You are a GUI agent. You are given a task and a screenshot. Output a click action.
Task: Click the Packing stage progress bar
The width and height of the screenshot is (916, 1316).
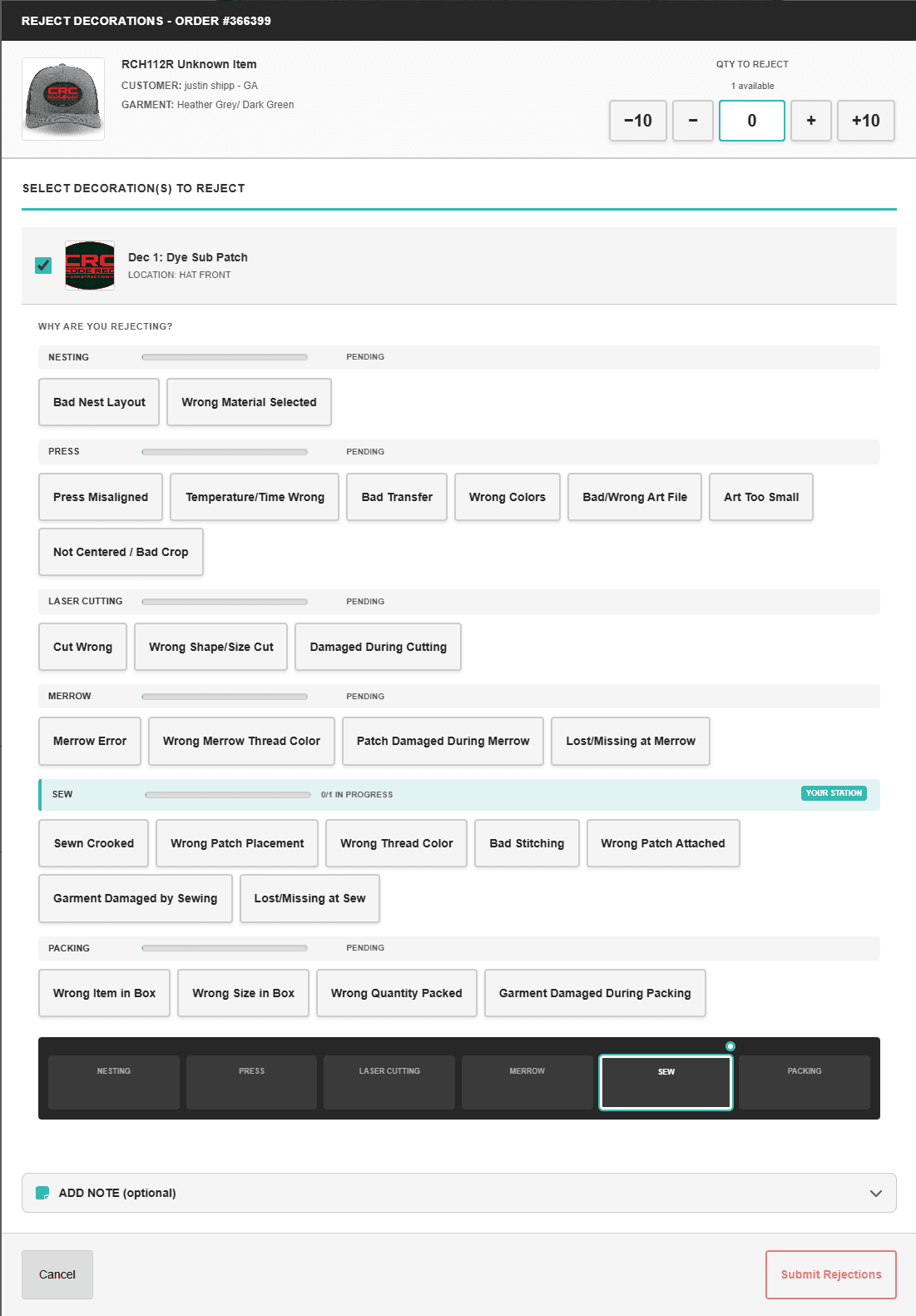point(225,948)
